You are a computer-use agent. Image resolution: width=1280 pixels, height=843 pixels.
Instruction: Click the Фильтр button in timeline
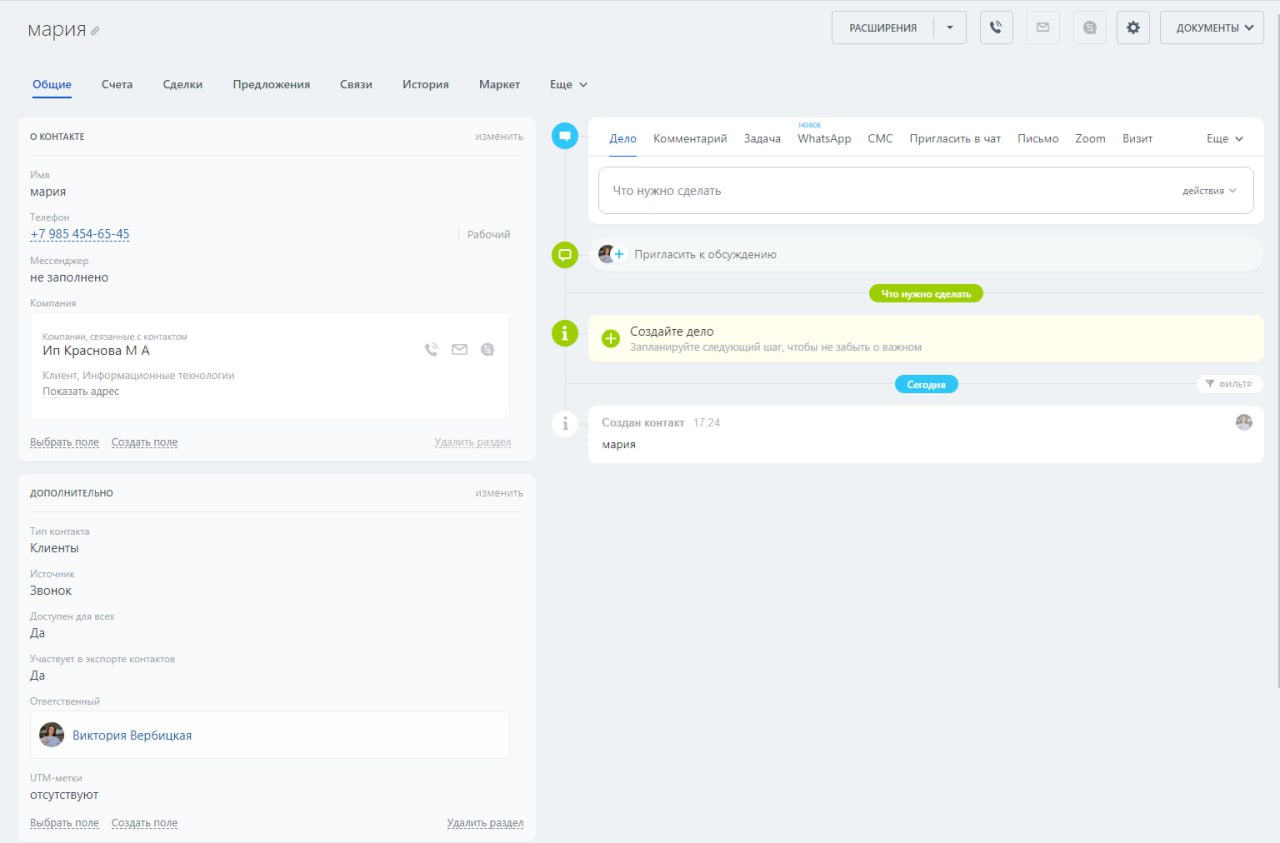[x=1229, y=384]
